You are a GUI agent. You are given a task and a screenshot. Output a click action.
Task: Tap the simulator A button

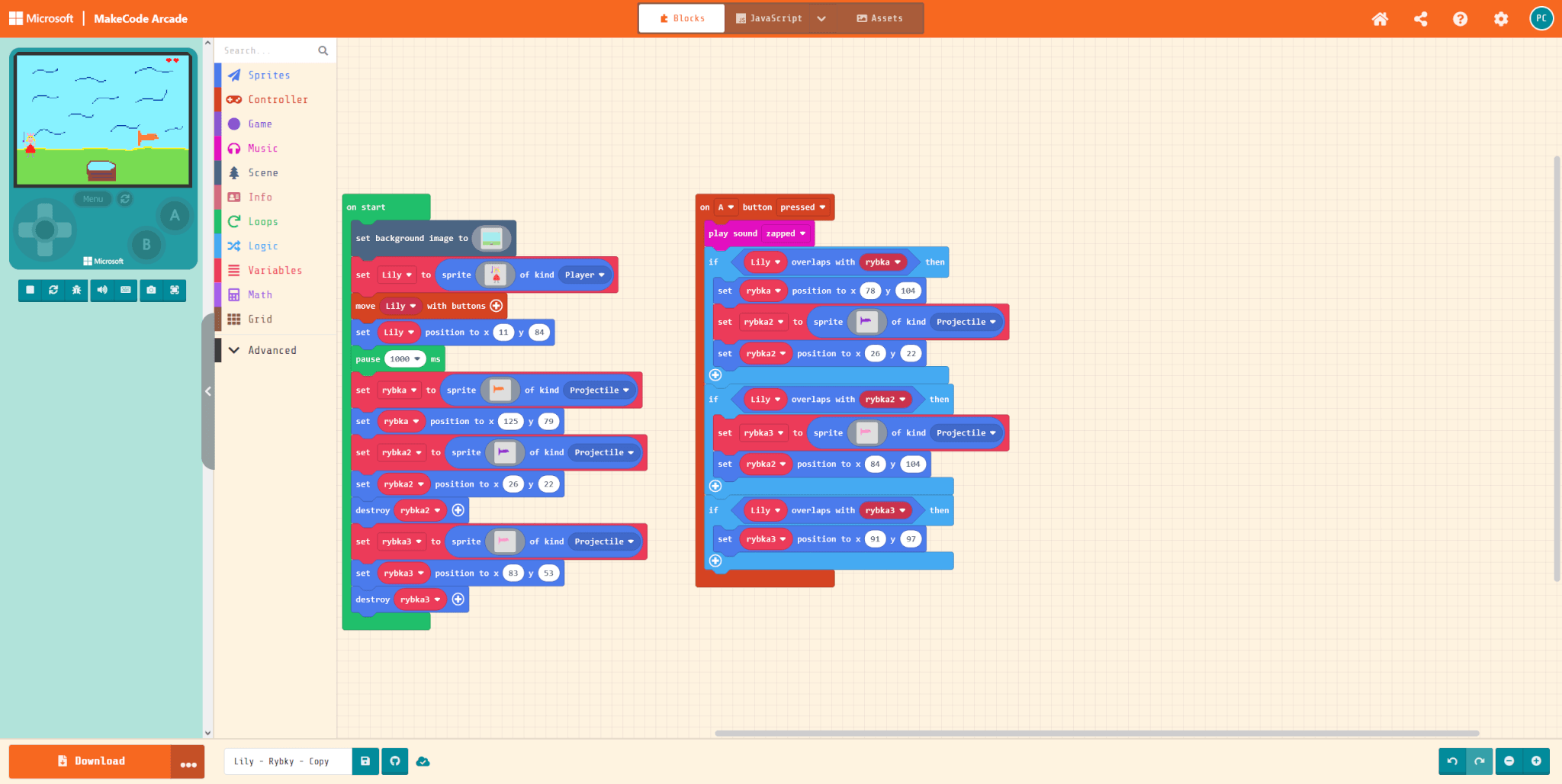(x=175, y=215)
